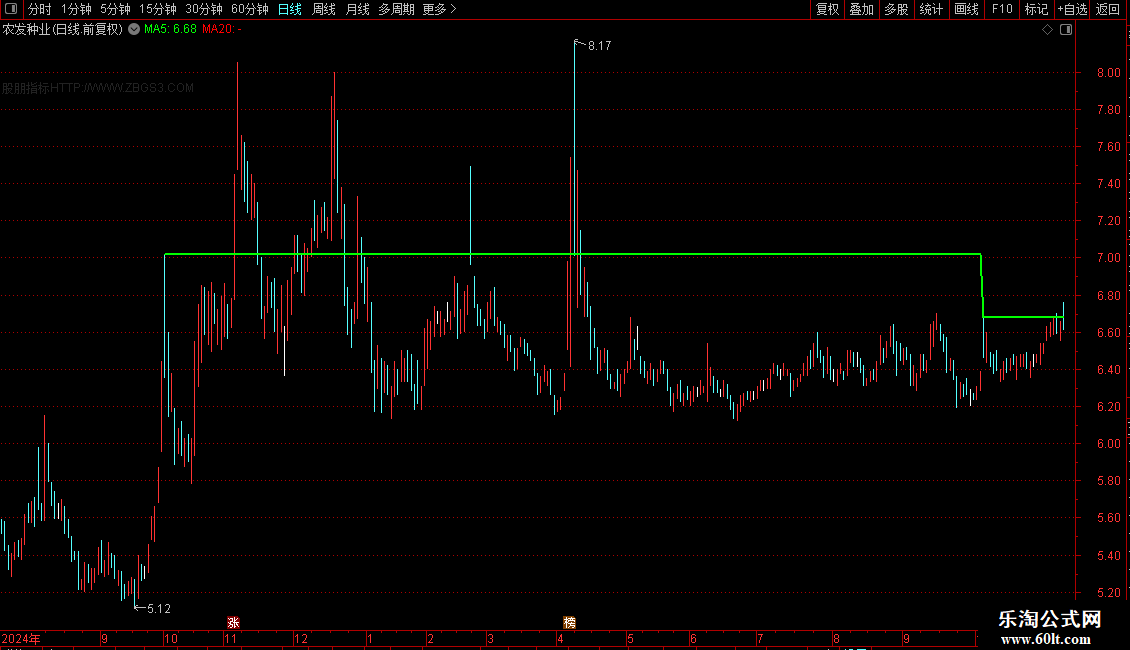Open F10 company info
This screenshot has width=1130, height=650.
point(1002,9)
